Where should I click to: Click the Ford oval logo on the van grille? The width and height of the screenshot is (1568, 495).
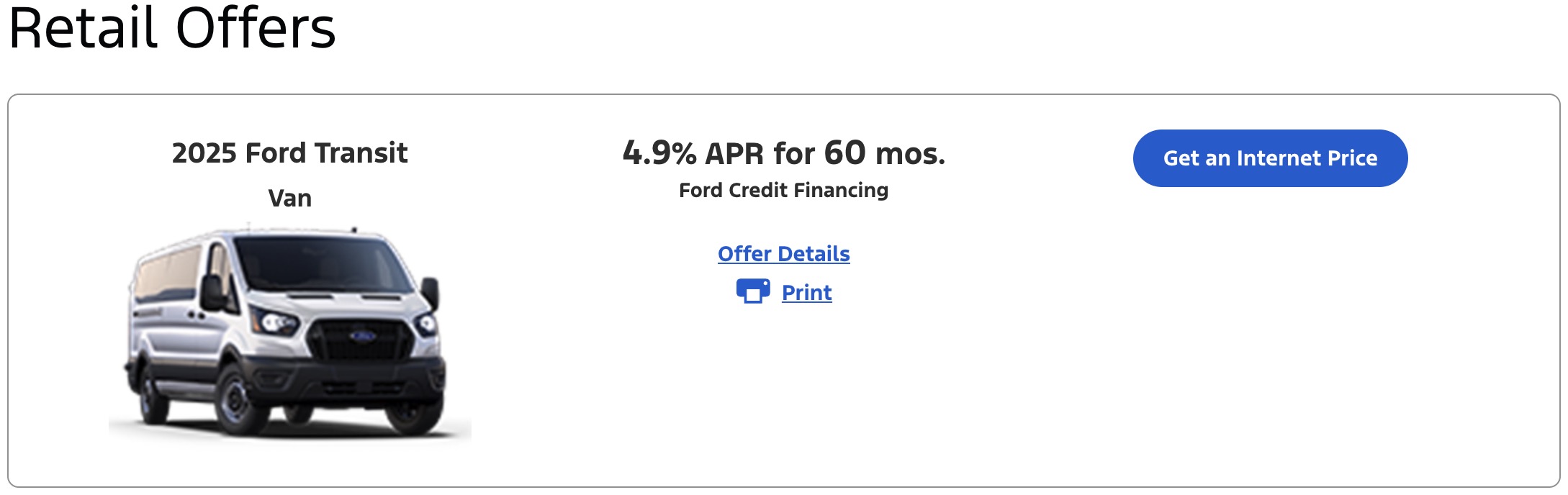coord(361,336)
